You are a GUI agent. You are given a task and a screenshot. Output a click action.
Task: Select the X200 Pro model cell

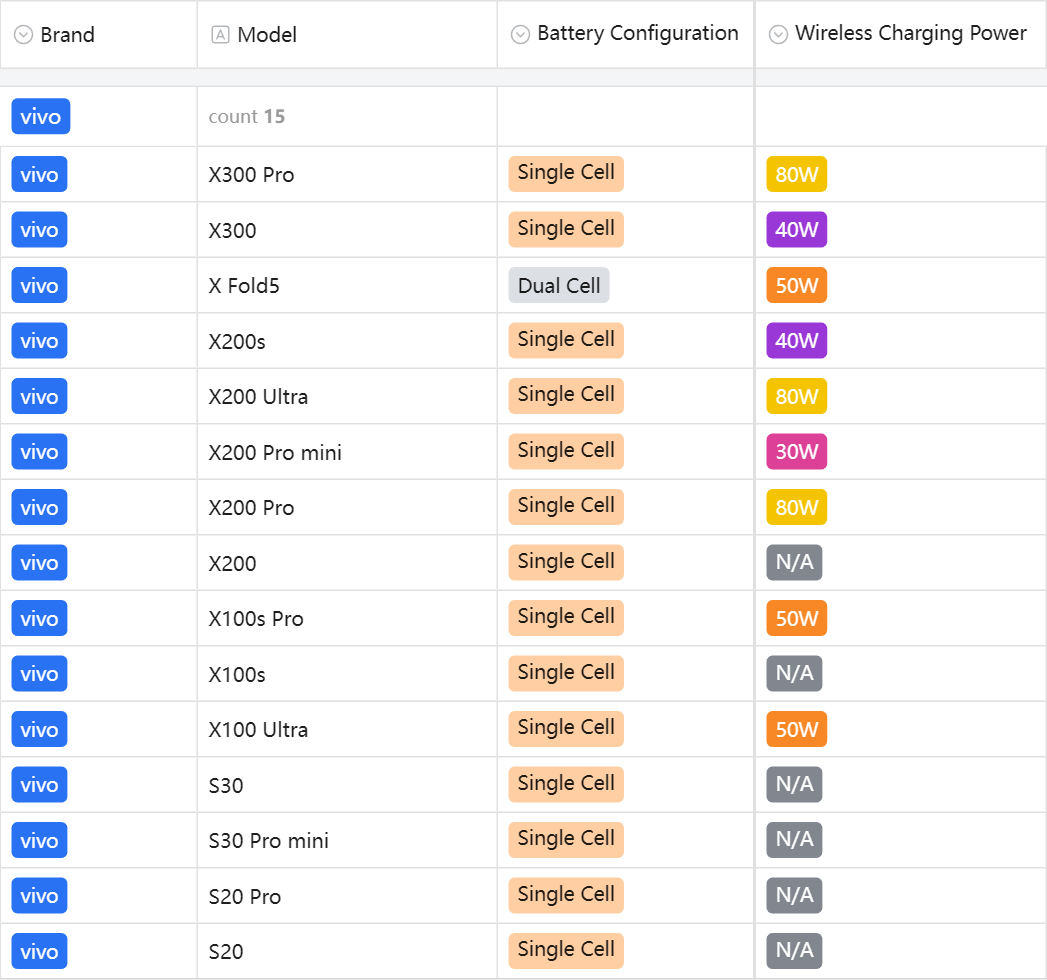[x=347, y=507]
